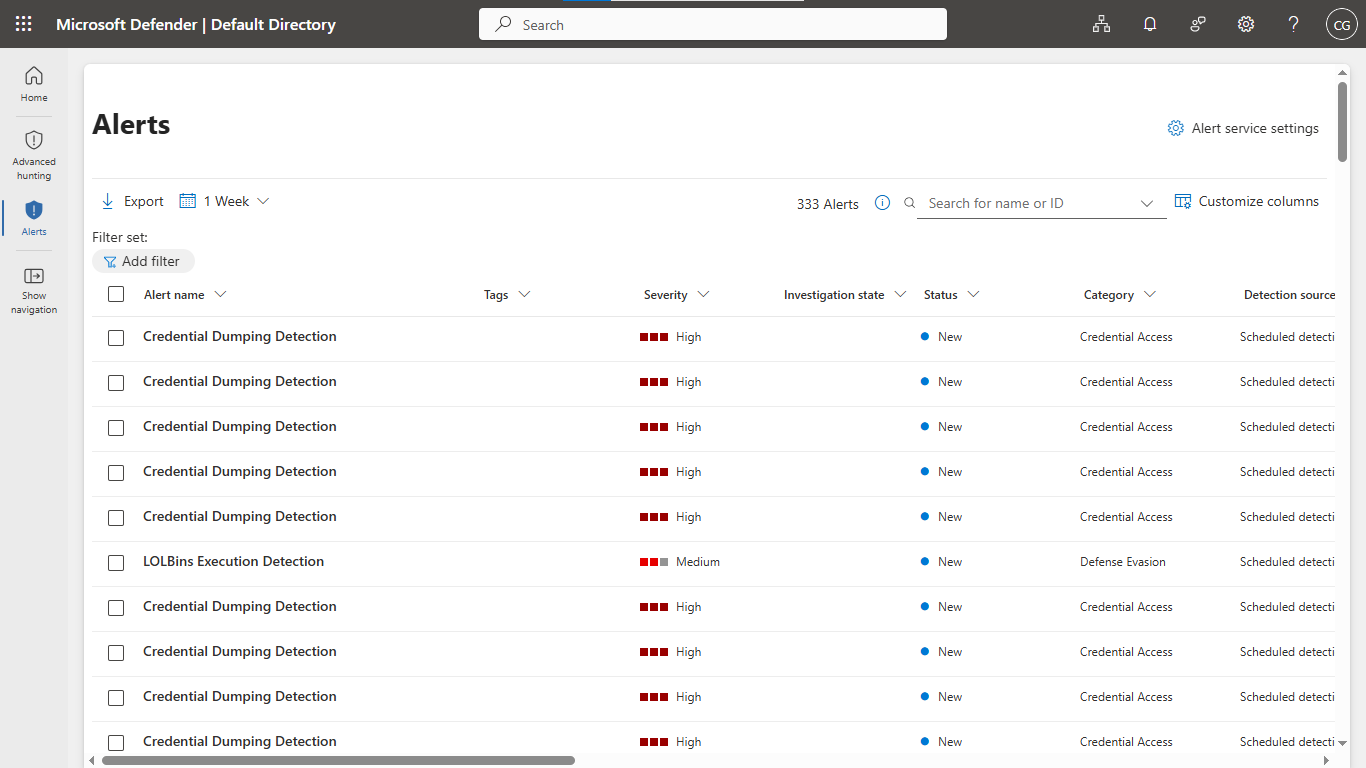Click the Defense Evasion category cell
The height and width of the screenshot is (768, 1366).
pyautogui.click(x=1123, y=562)
